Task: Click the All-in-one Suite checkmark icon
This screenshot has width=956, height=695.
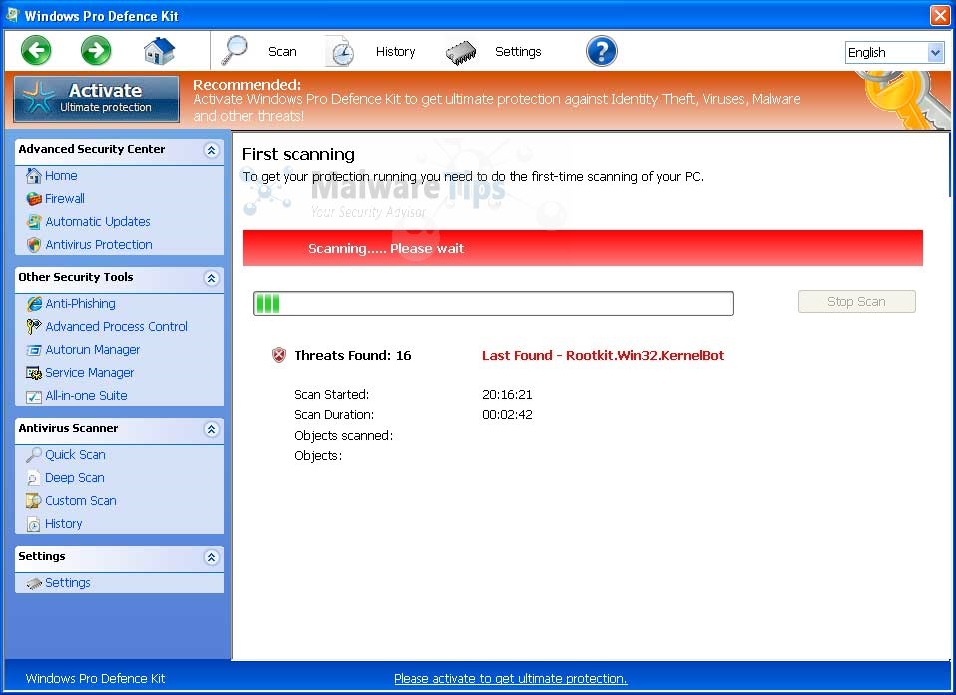Action: coord(34,396)
